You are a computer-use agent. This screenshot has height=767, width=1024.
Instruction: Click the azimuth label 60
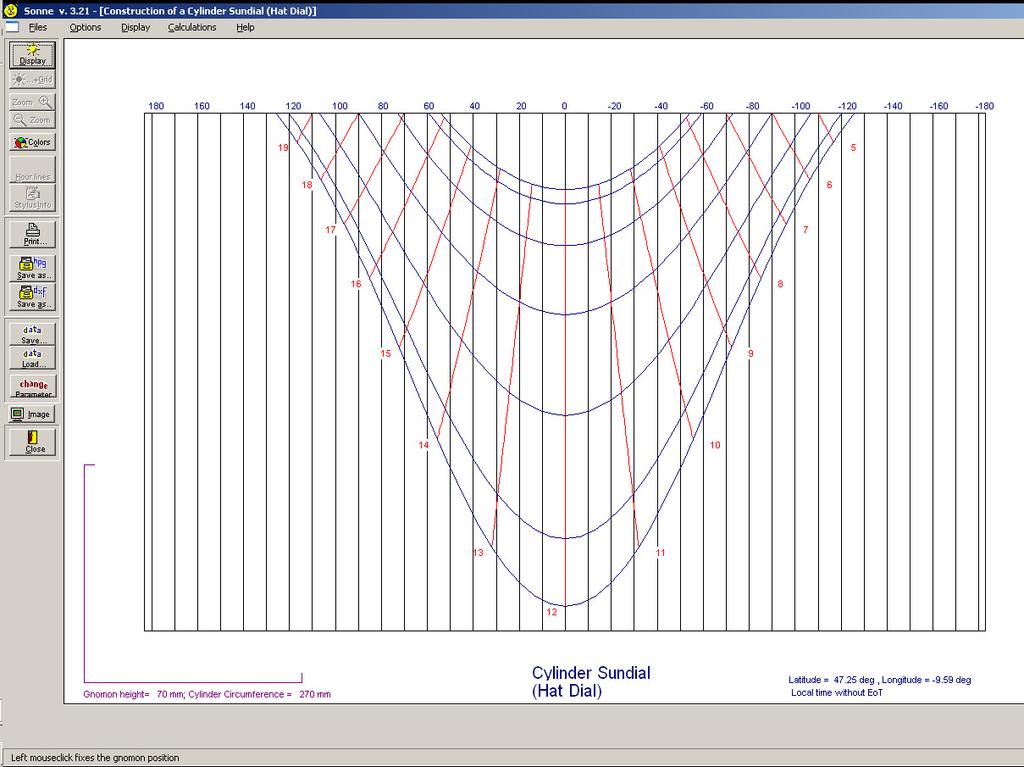pyautogui.click(x=428, y=106)
